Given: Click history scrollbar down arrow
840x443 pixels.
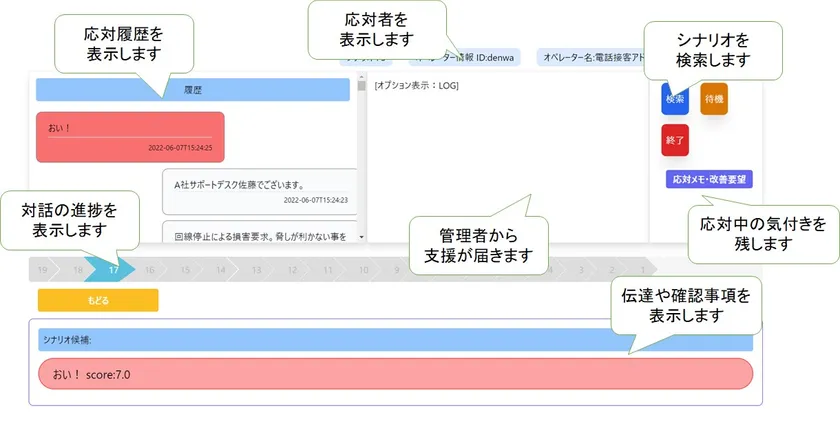Looking at the screenshot, I should [x=362, y=237].
